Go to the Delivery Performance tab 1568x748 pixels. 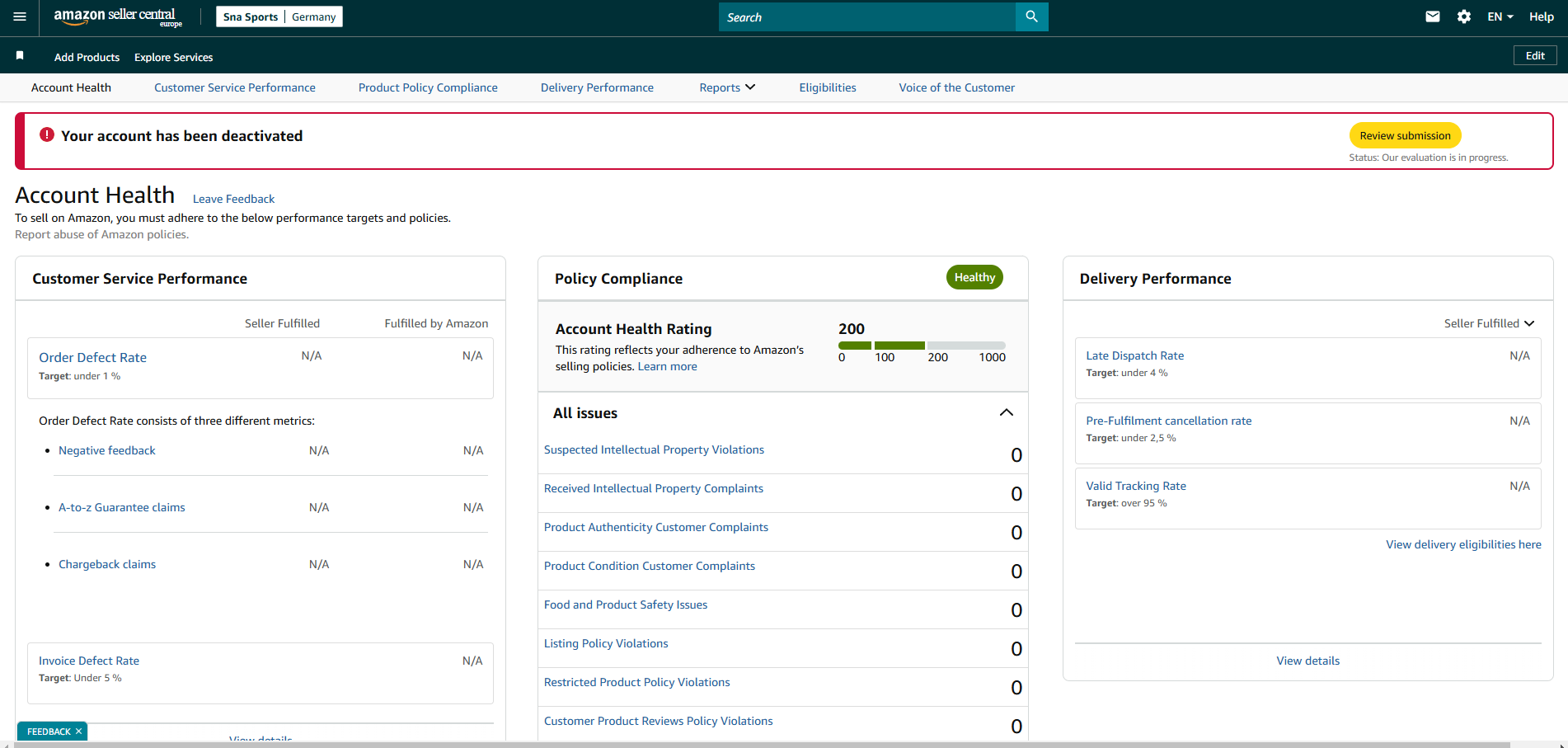597,87
